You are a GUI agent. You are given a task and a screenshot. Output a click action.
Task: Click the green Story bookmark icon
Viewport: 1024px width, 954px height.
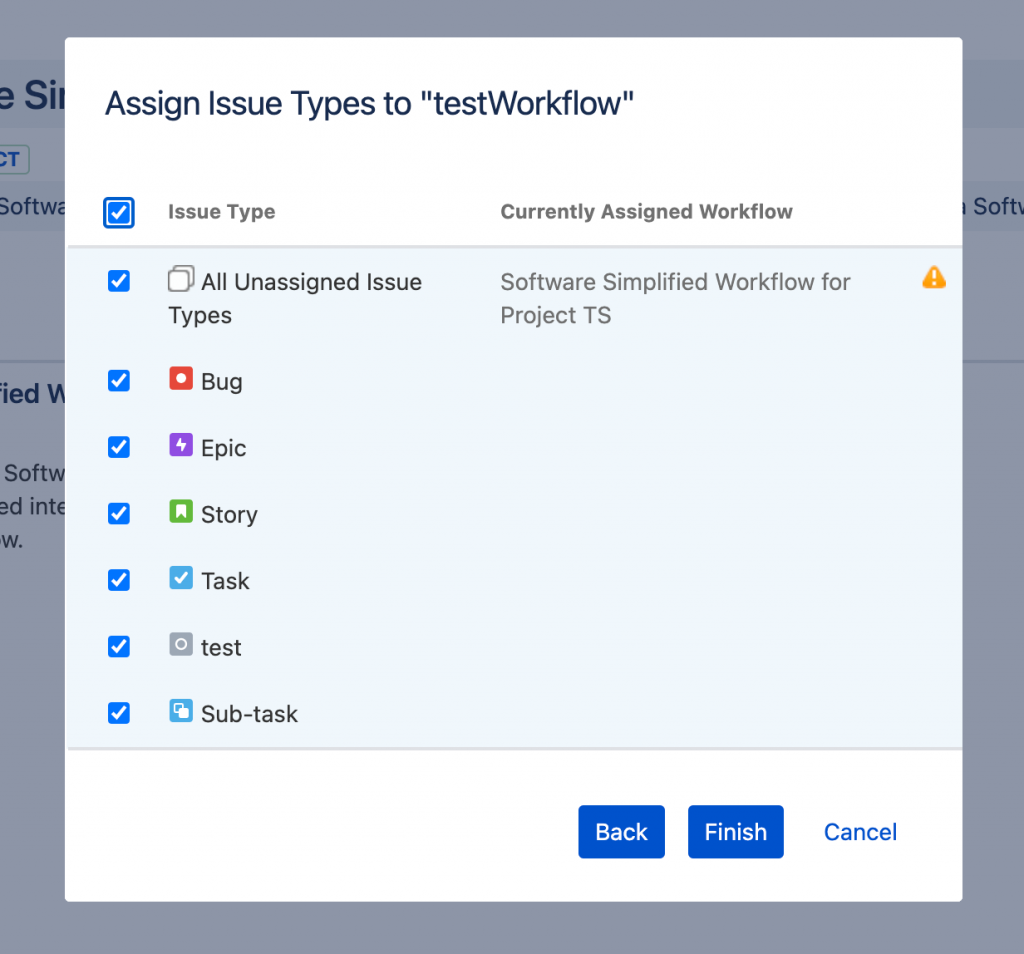(181, 512)
